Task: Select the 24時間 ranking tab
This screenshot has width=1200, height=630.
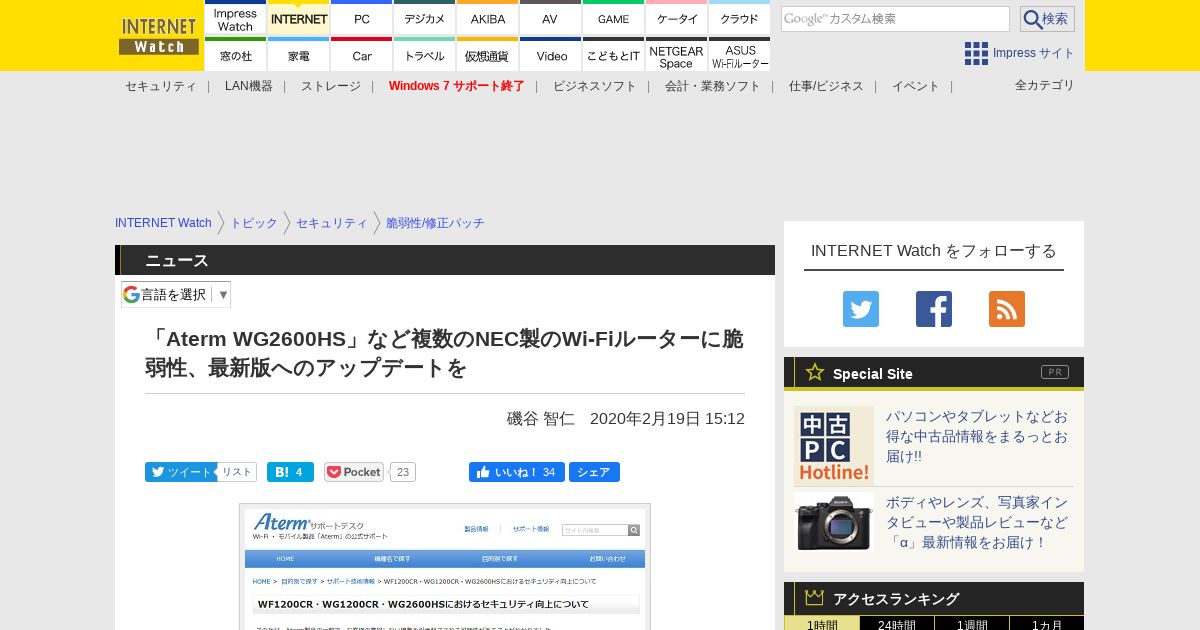Action: pos(897,624)
